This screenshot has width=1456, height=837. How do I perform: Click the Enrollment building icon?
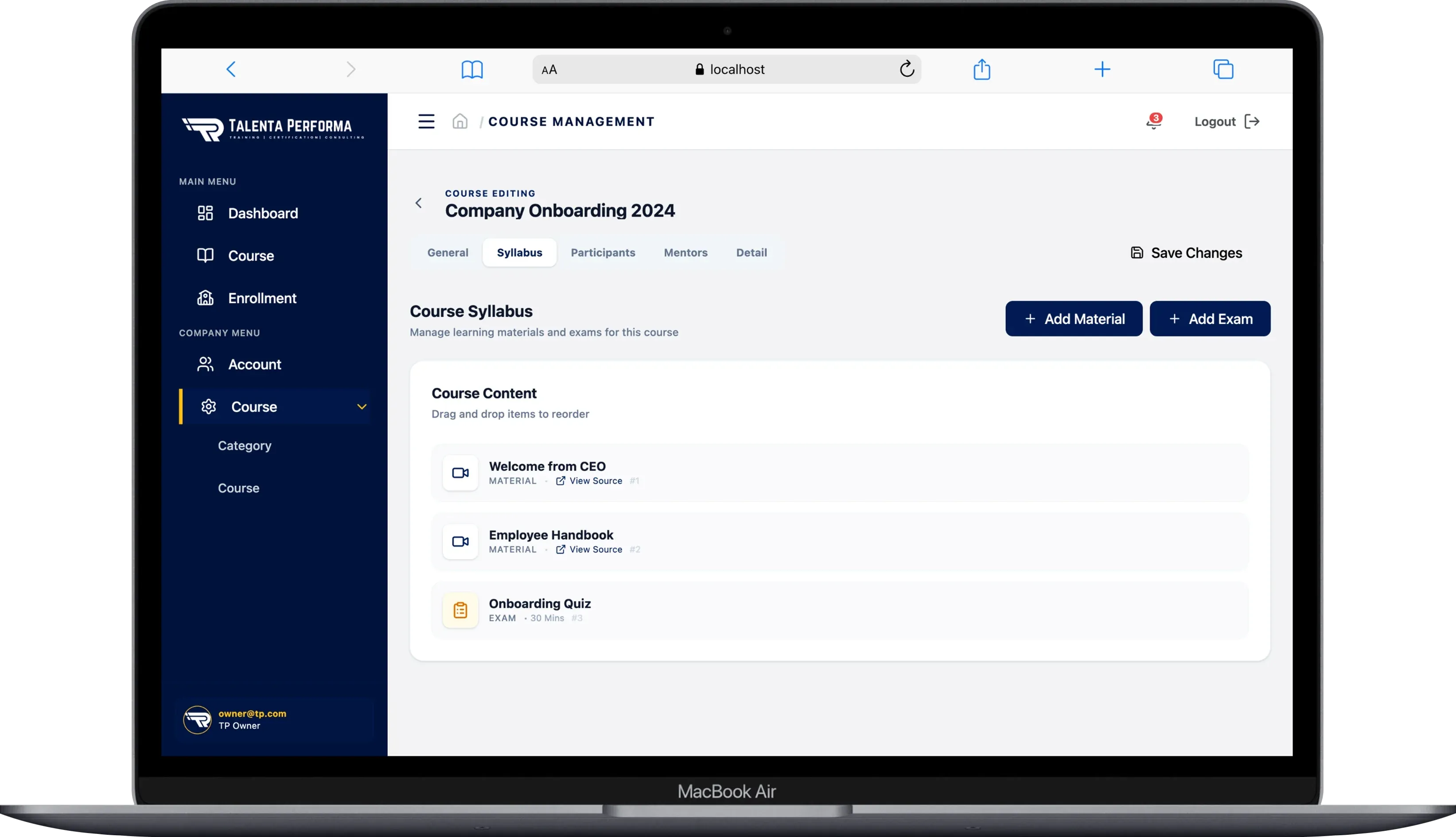click(x=205, y=297)
